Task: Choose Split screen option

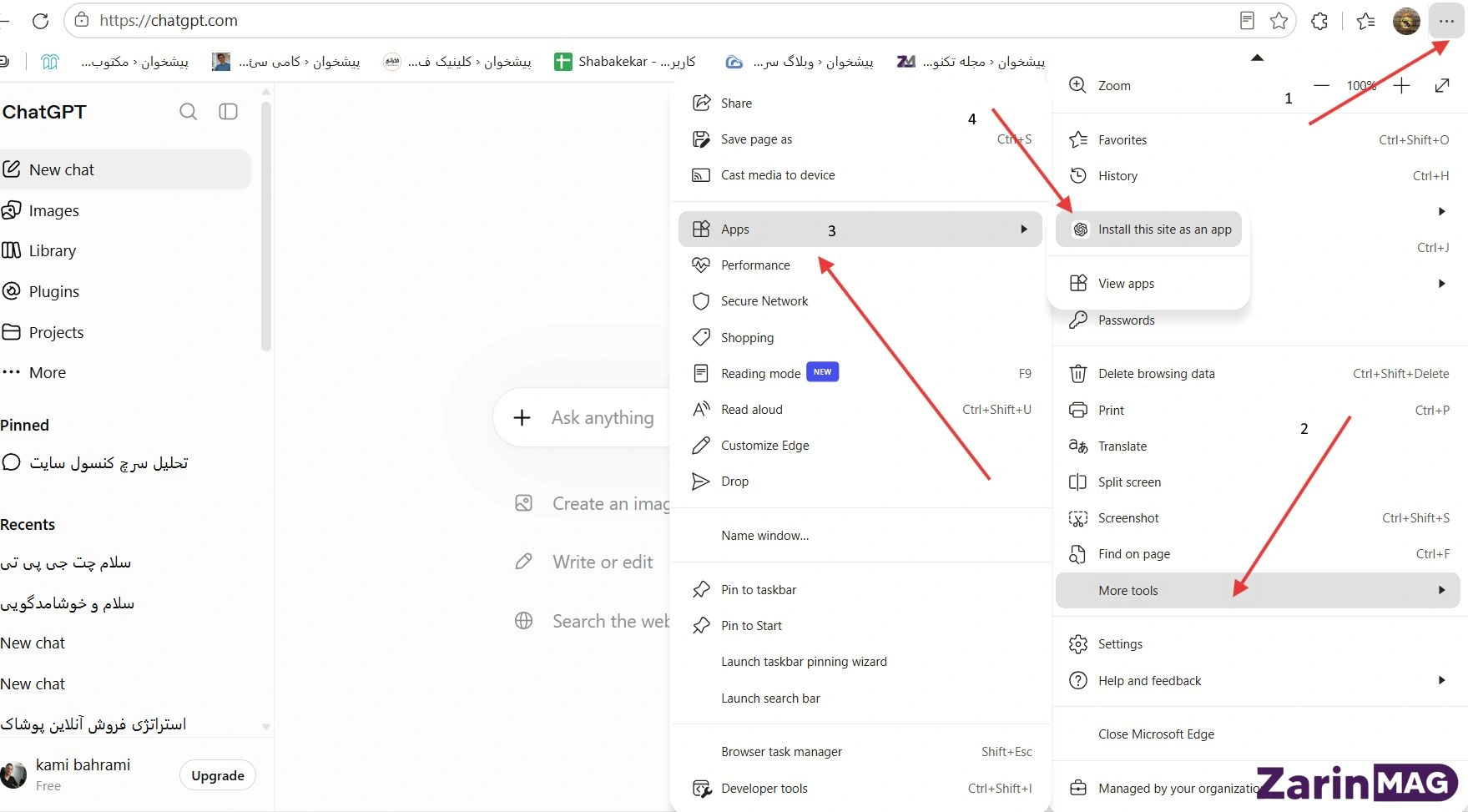Action: (x=1258, y=482)
